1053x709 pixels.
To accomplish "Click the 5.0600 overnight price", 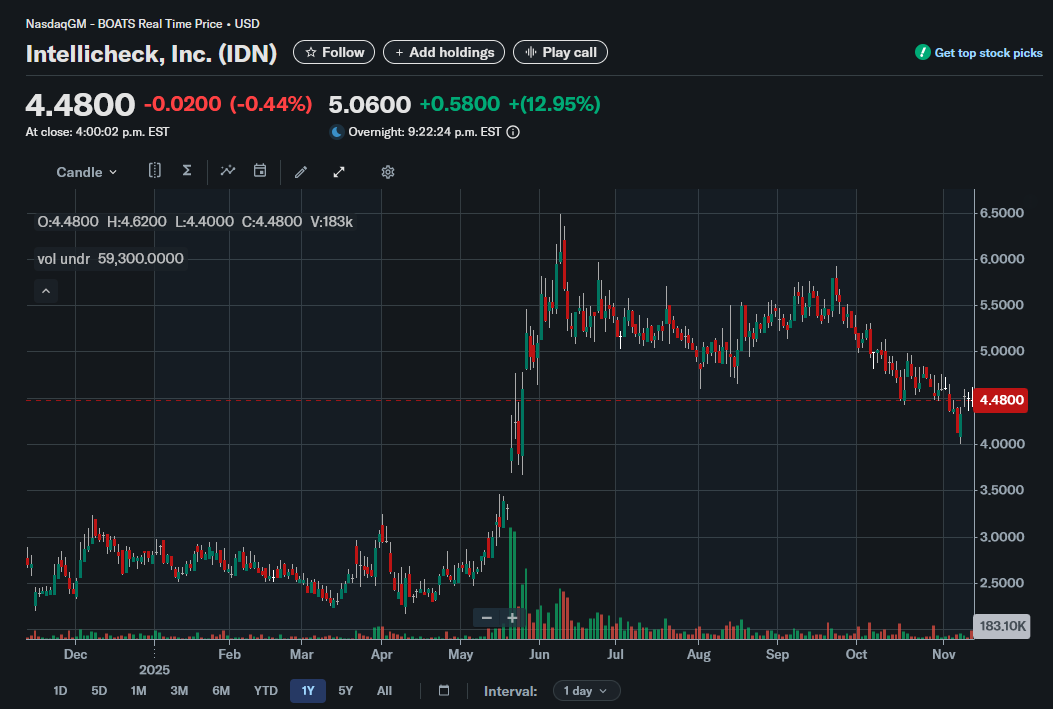I will pyautogui.click(x=369, y=105).
